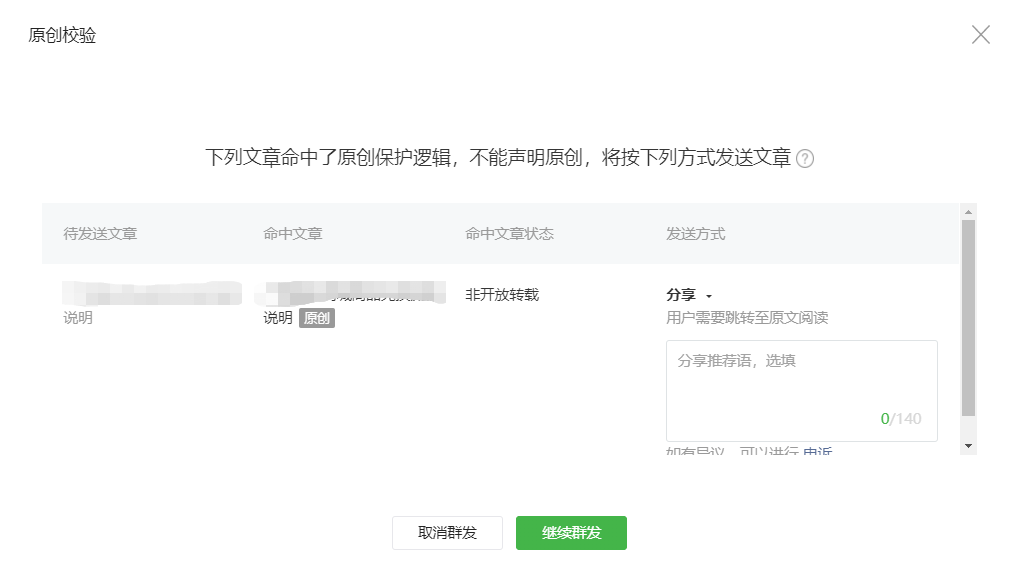The width and height of the screenshot is (1017, 579).
Task: Click the 命中文章 column header
Action: [x=293, y=234]
